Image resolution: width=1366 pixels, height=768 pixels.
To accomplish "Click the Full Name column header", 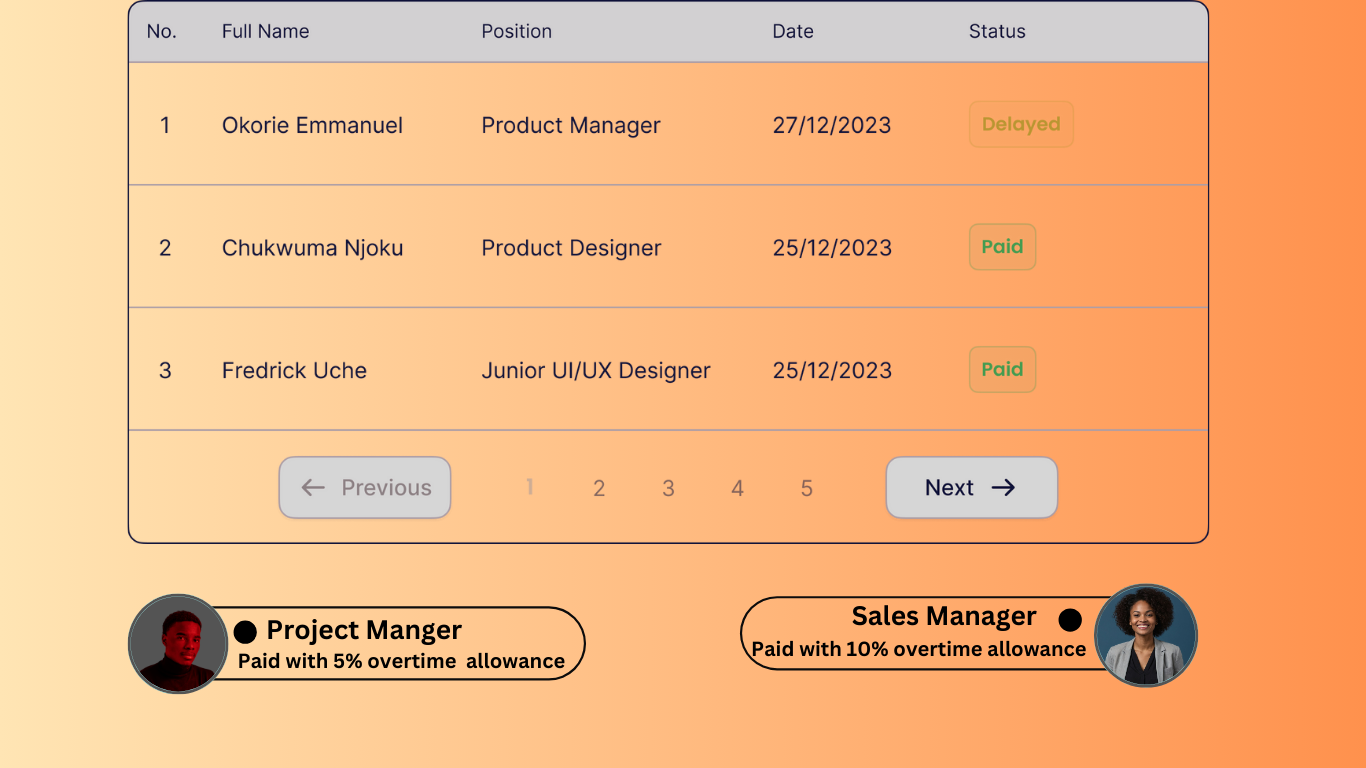I will [x=265, y=31].
